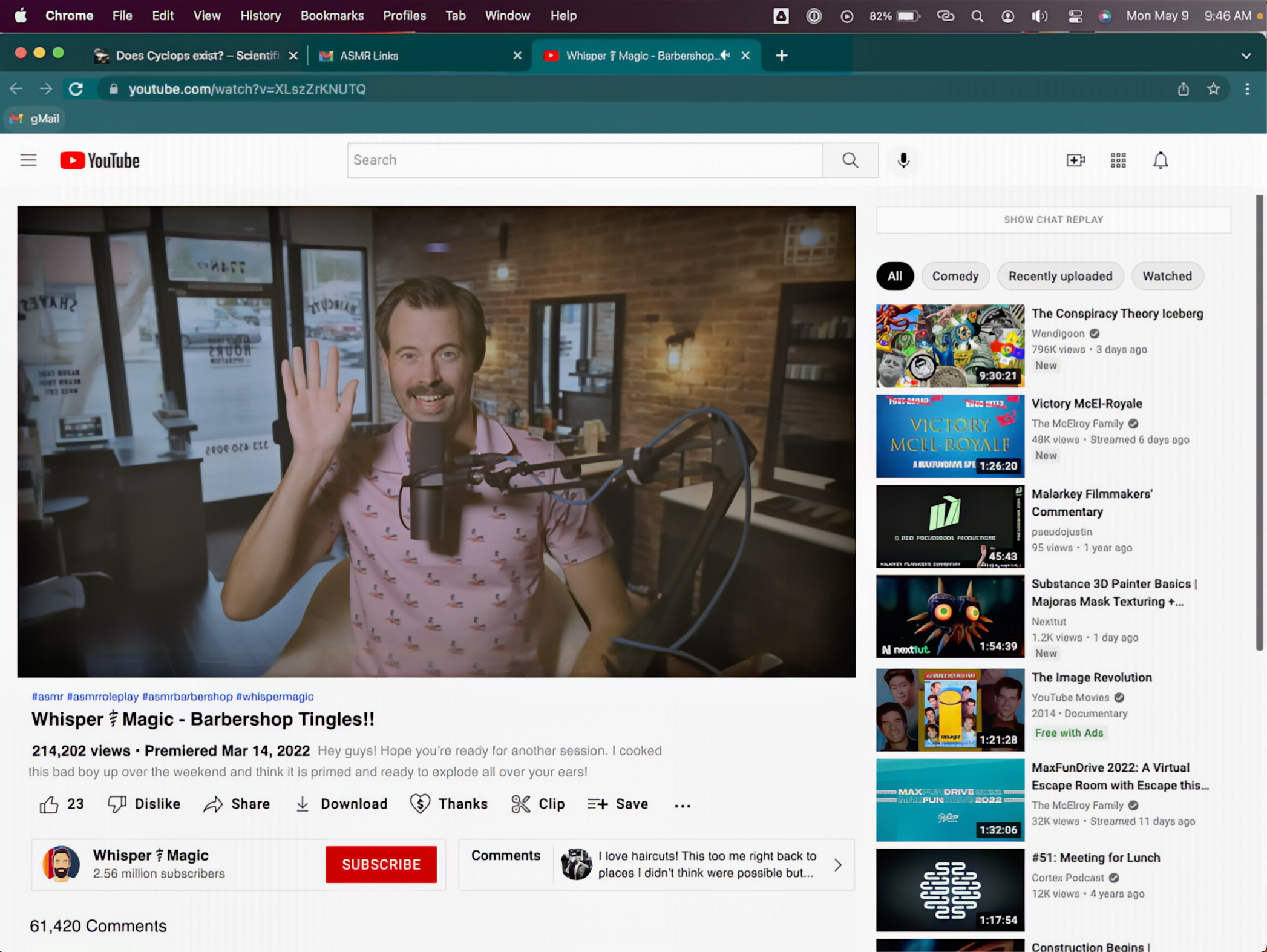1267x952 pixels.
Task: Dislike the video
Action: point(144,804)
